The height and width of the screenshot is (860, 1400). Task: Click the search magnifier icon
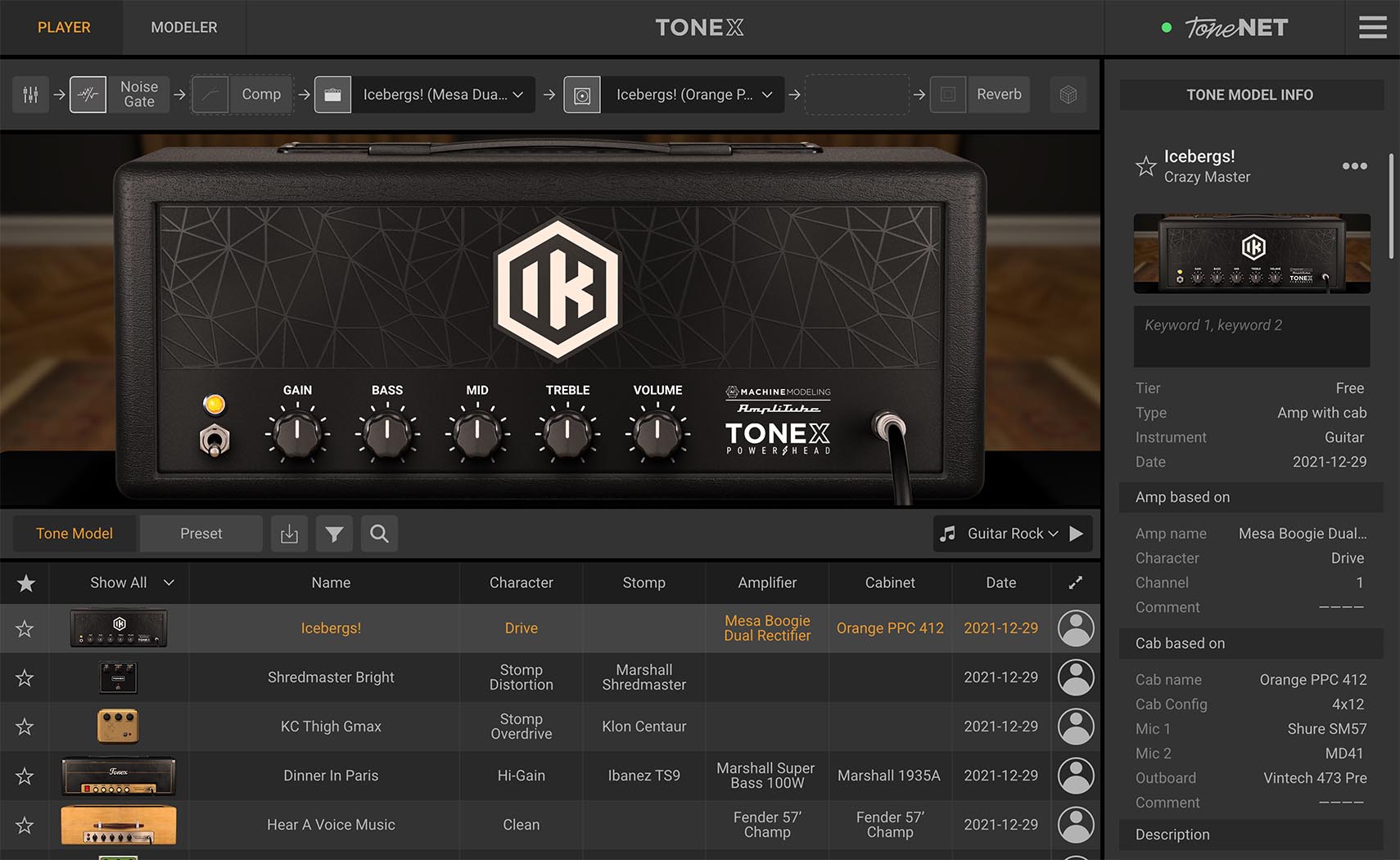[x=379, y=533]
